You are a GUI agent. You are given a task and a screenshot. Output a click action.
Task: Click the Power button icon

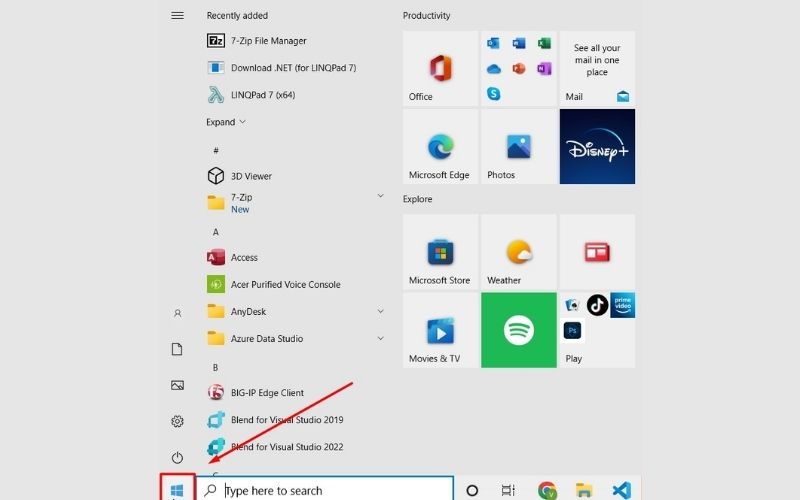(x=177, y=458)
